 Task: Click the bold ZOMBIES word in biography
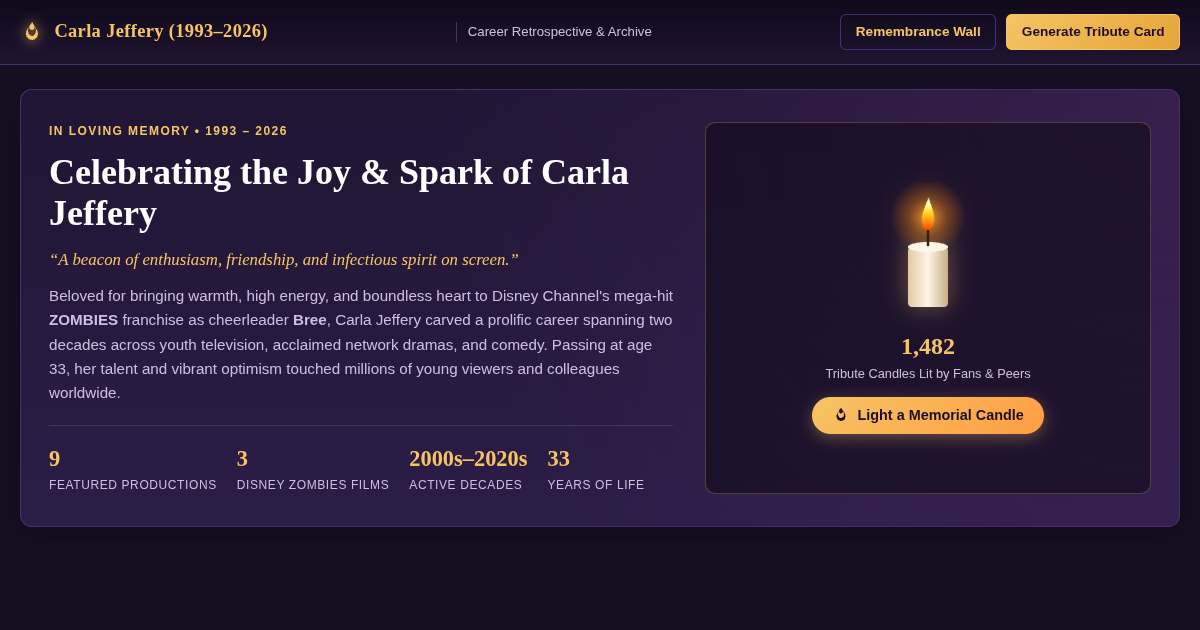83,320
